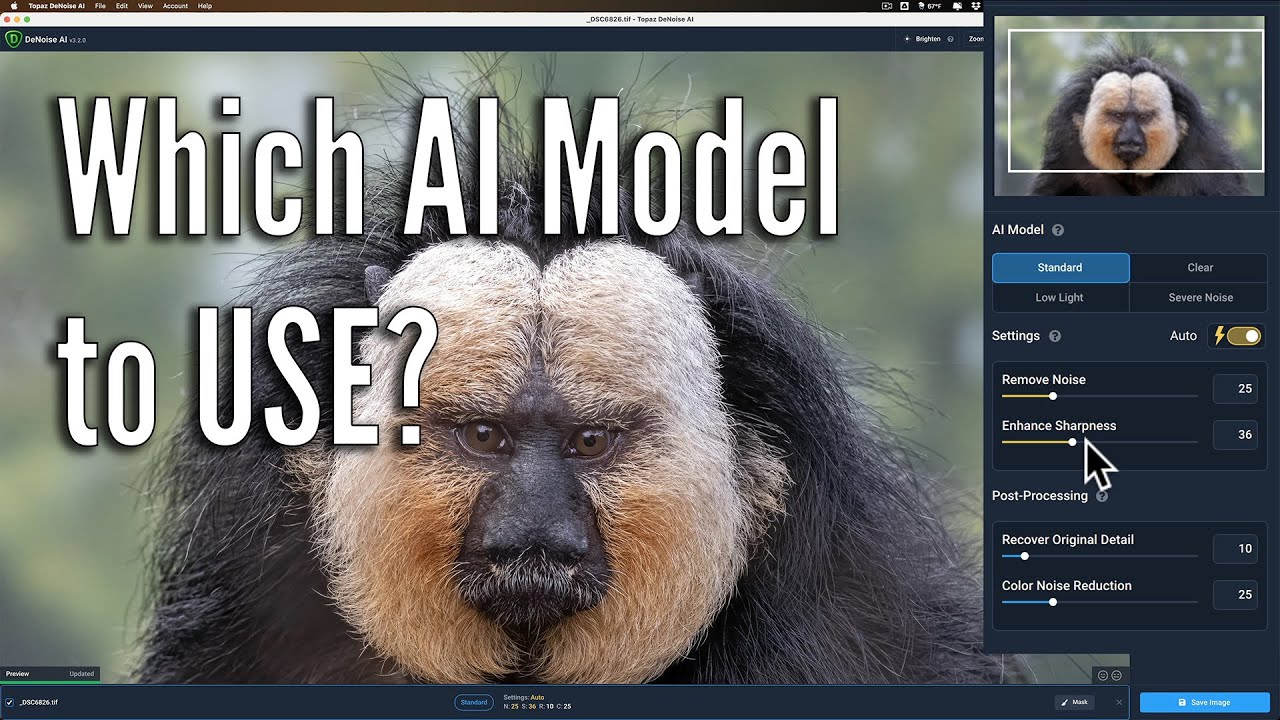Open the Settings help icon
The image size is (1280, 720).
pyautogui.click(x=1055, y=336)
